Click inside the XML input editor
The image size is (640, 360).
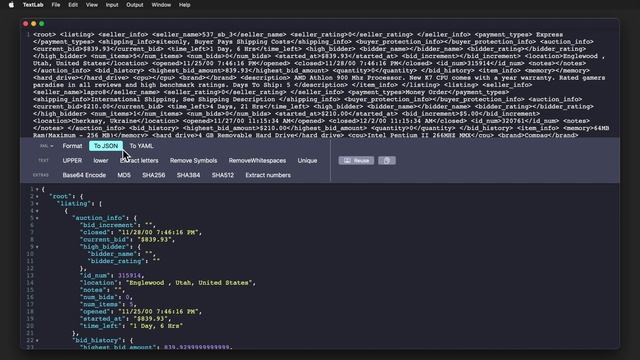320,84
